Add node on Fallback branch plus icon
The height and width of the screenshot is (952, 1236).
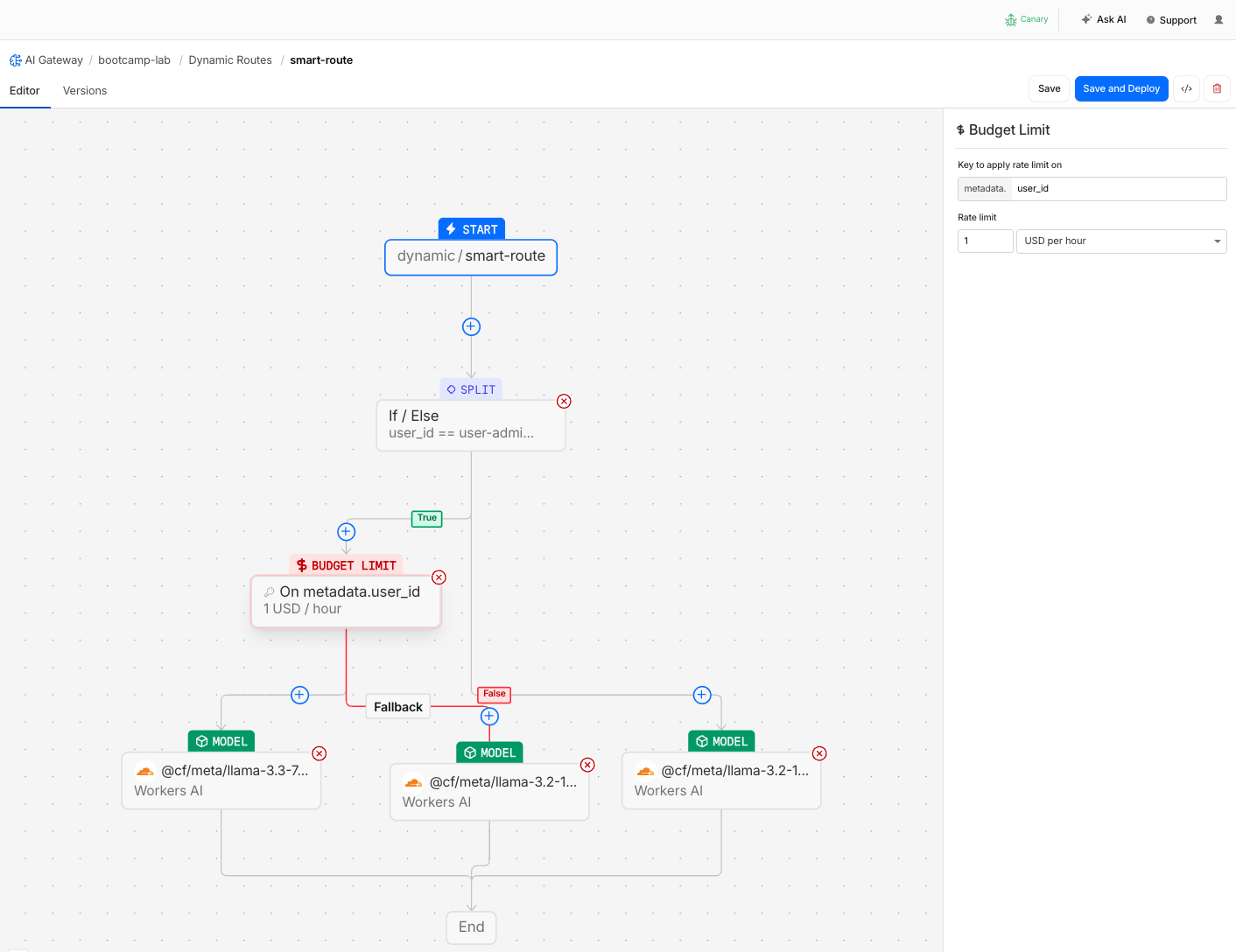tap(489, 716)
